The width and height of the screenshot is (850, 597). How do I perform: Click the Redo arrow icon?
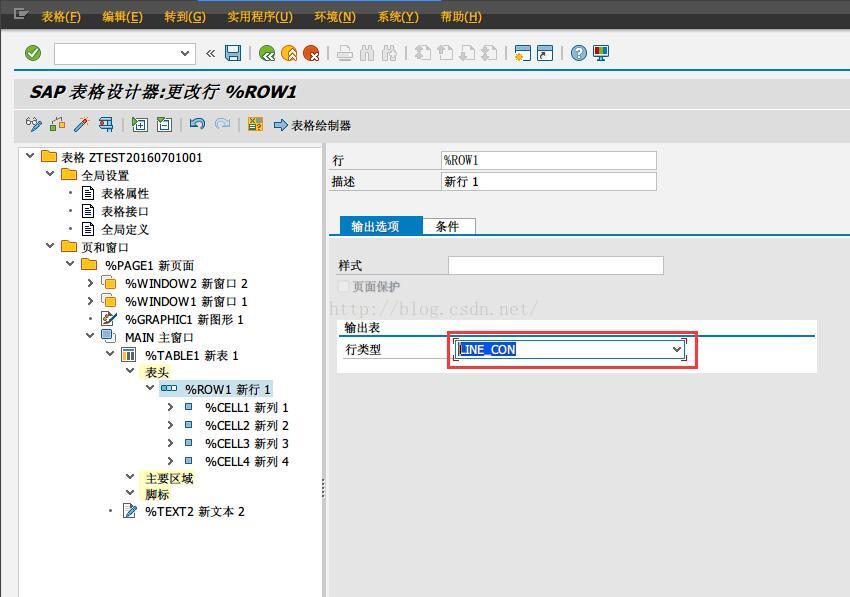[x=222, y=124]
